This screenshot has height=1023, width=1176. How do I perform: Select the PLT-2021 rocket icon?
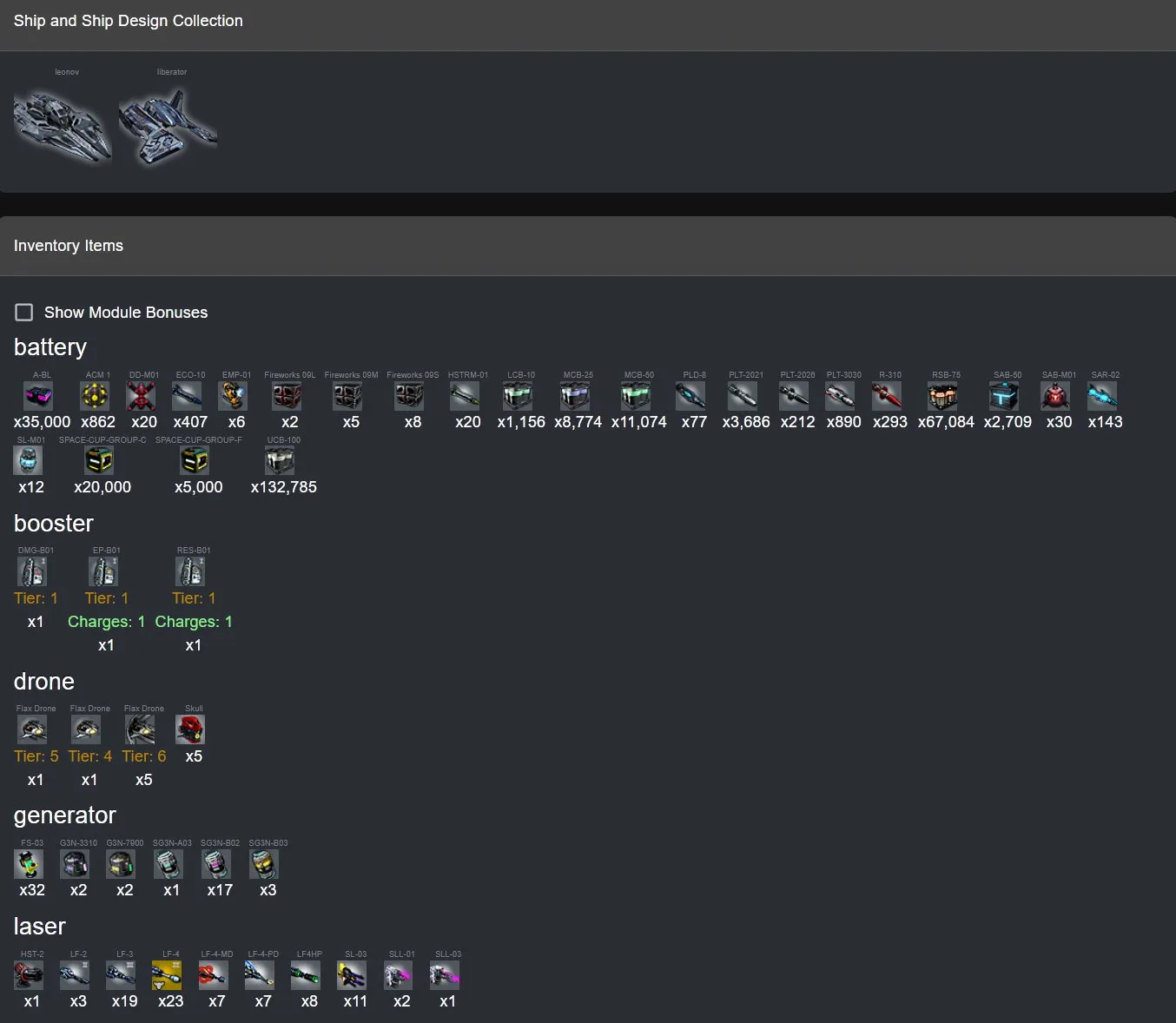point(743,396)
